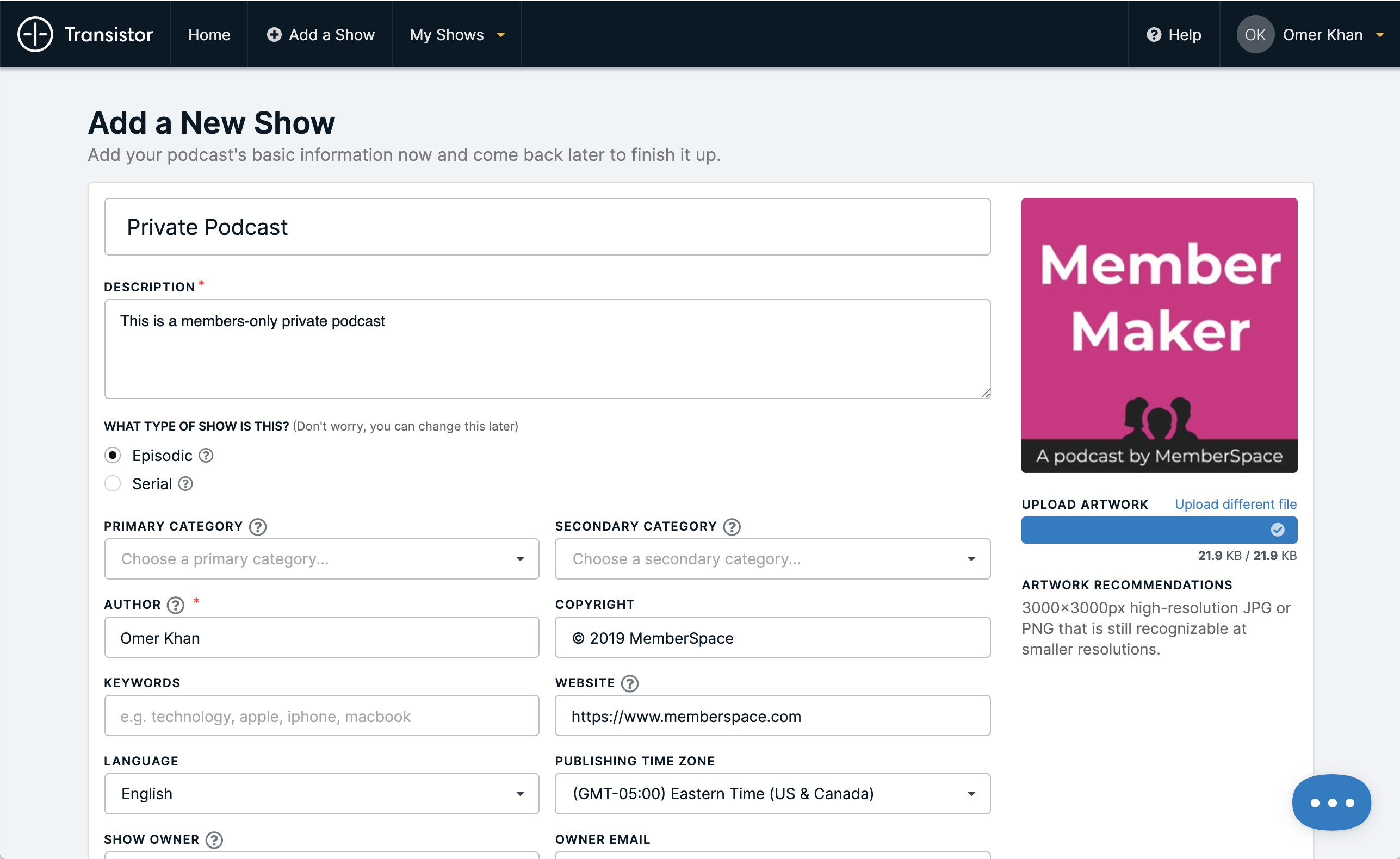Image resolution: width=1400 pixels, height=859 pixels.
Task: Select the Serial radio button
Action: pos(112,484)
